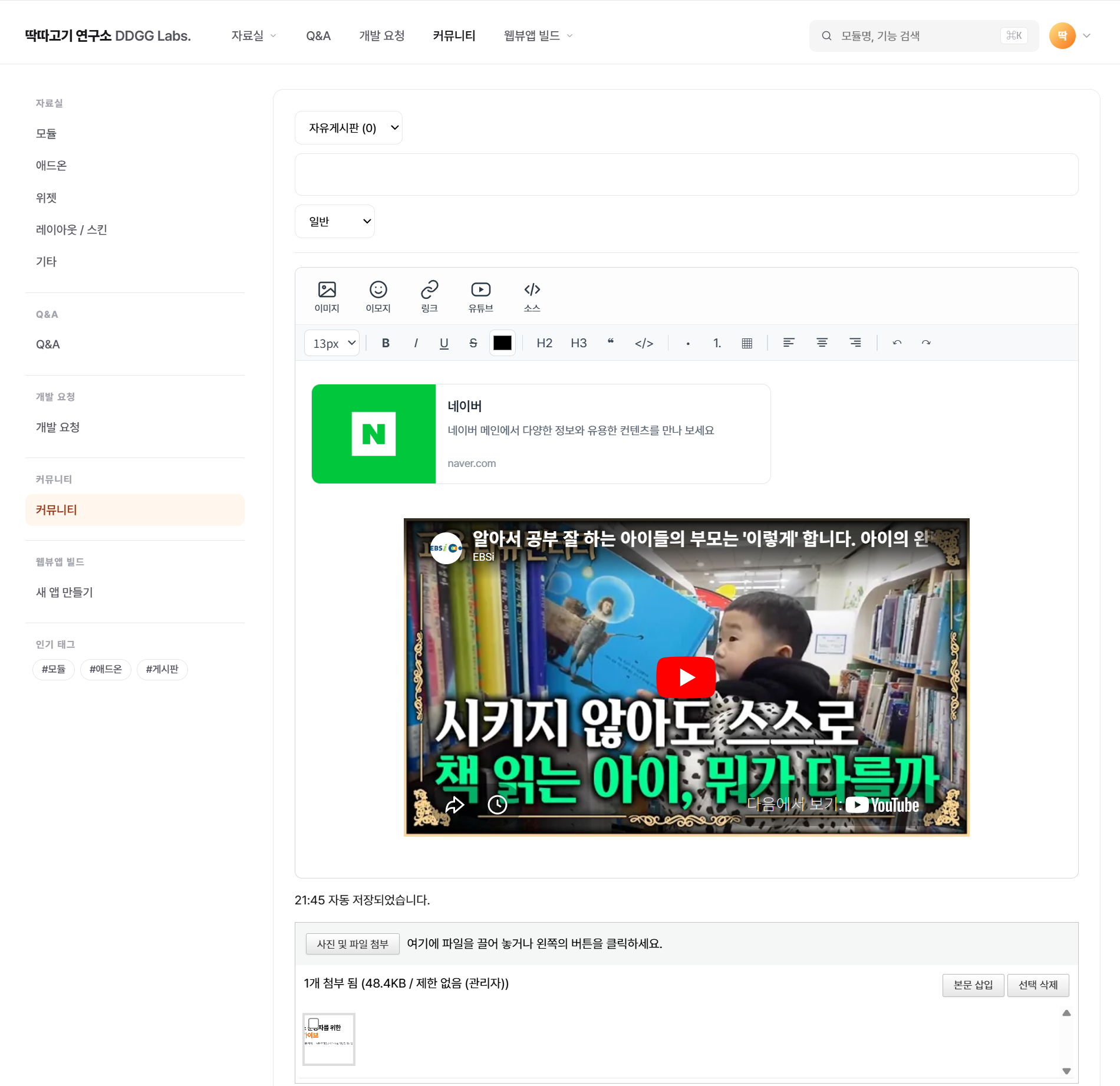Insert a link with the 링크 tool
This screenshot has width=1120, height=1086.
click(x=430, y=297)
